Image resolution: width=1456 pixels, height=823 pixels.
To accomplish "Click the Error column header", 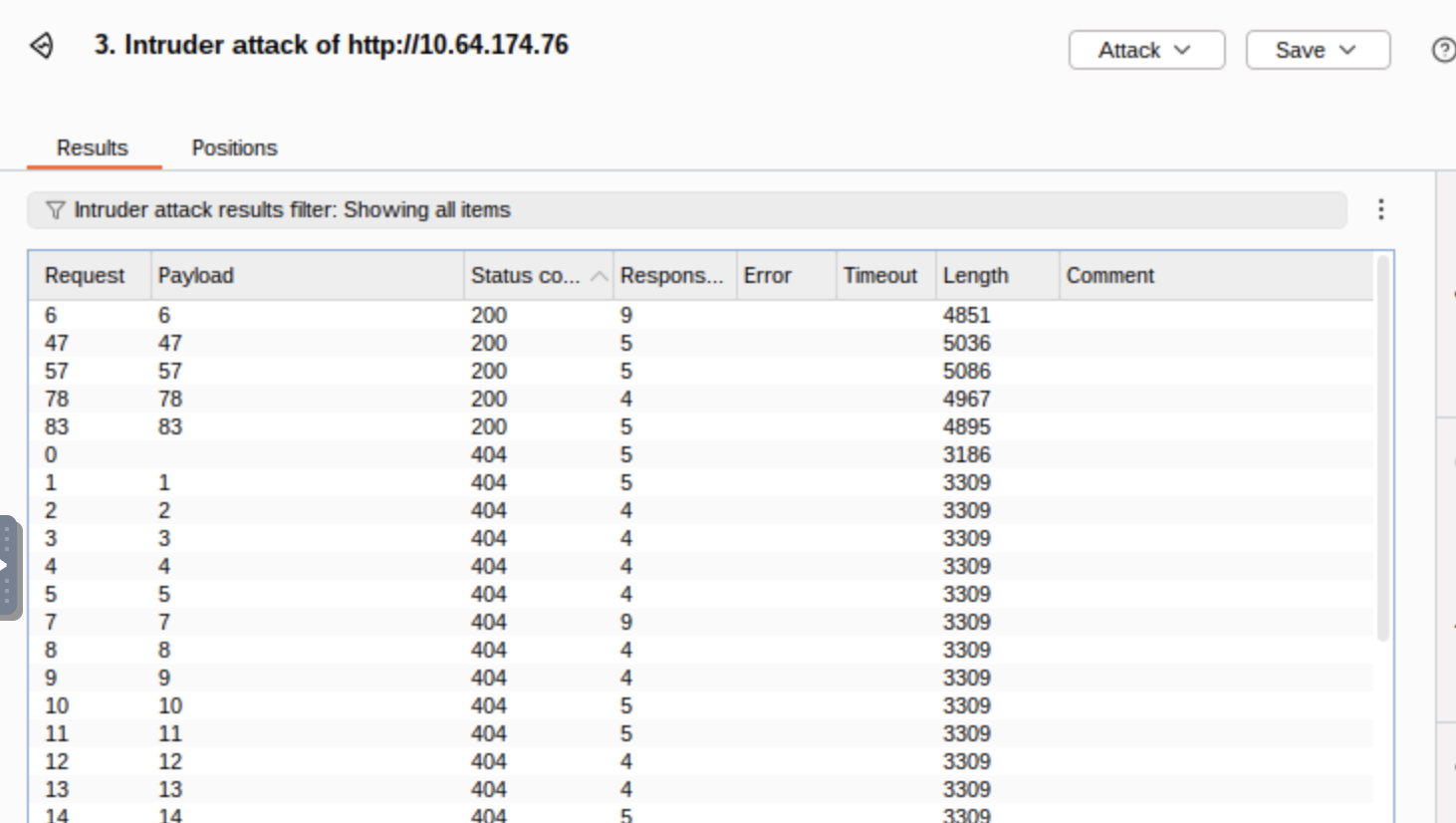I will click(x=768, y=275).
